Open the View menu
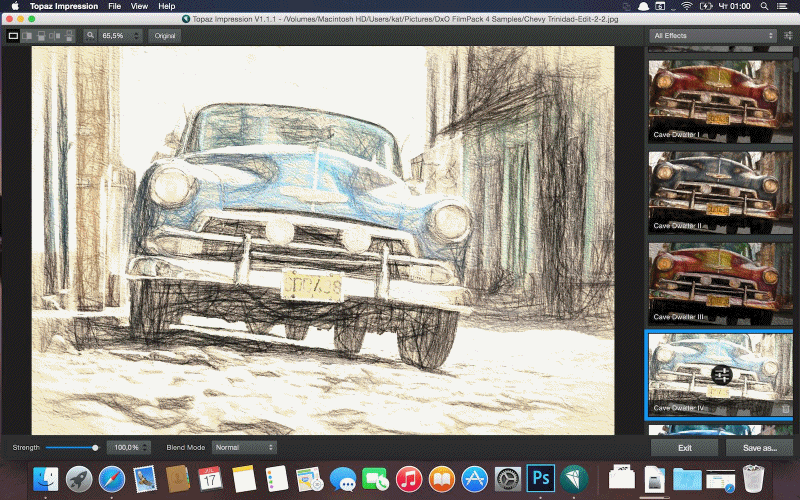Screen dimensions: 800x500 coord(140,6)
